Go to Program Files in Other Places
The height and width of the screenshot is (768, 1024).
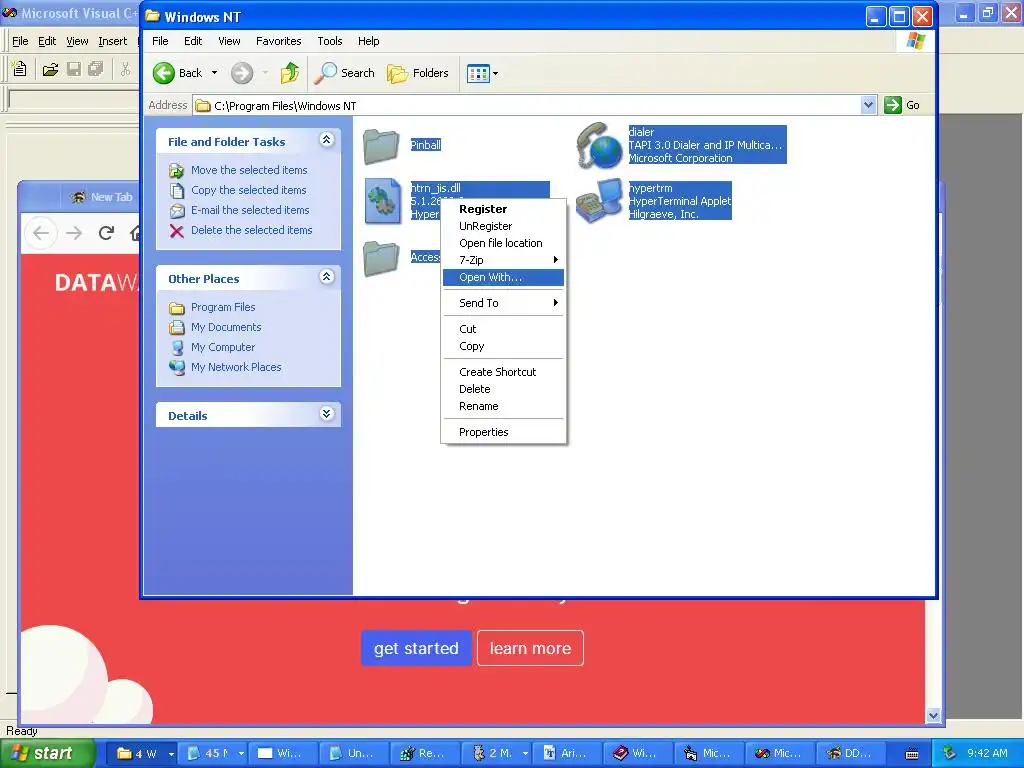pyautogui.click(x=223, y=307)
